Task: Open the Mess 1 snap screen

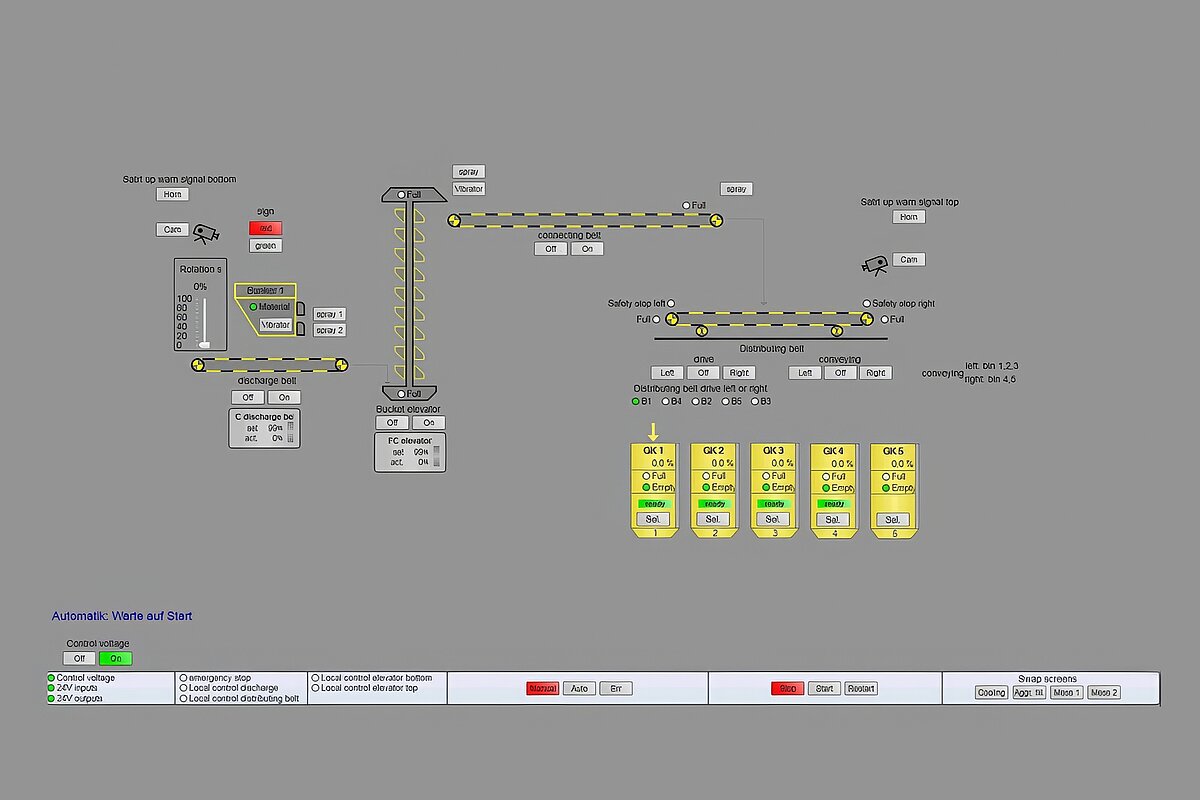Action: pos(1066,692)
